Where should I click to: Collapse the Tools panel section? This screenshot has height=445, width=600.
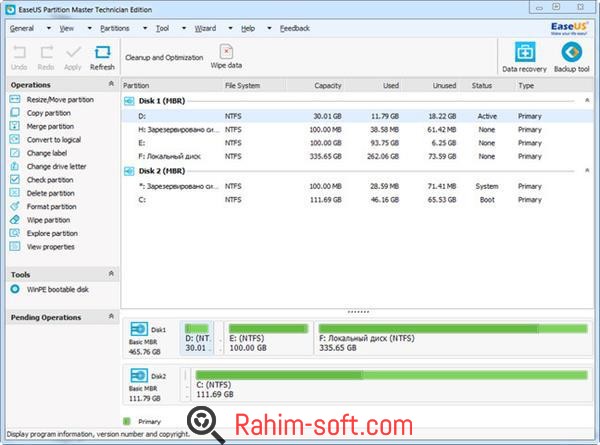click(x=110, y=273)
